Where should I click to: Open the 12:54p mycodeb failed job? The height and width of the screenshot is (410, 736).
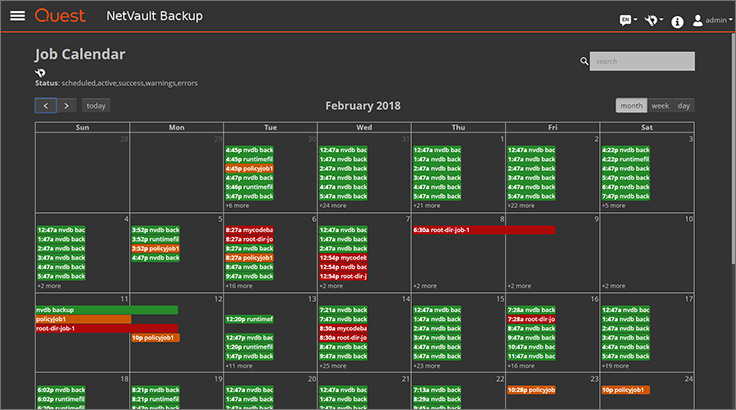coord(343,258)
